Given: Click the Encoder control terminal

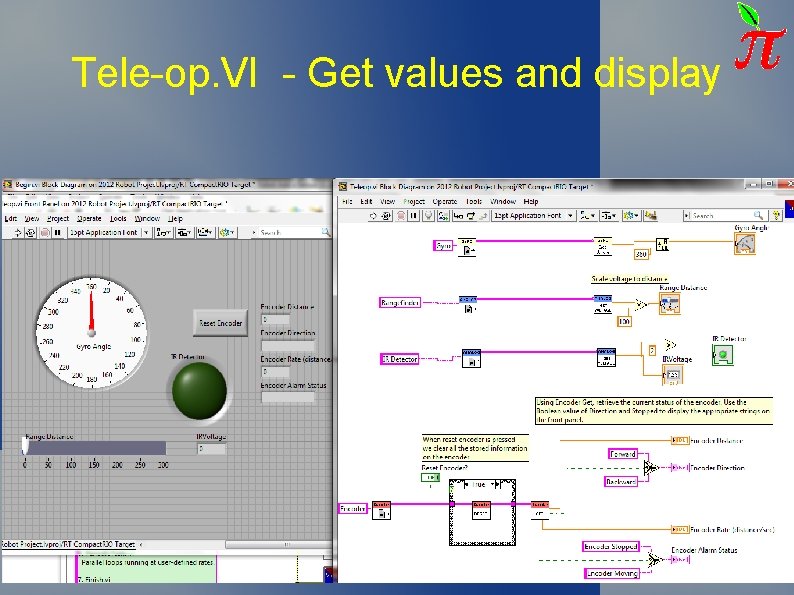Looking at the screenshot, I should [353, 508].
